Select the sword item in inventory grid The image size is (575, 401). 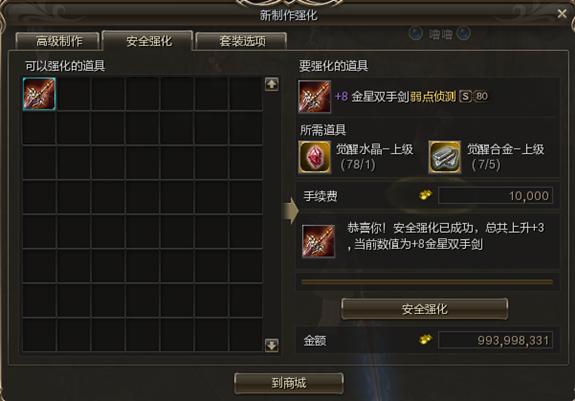tap(39, 94)
